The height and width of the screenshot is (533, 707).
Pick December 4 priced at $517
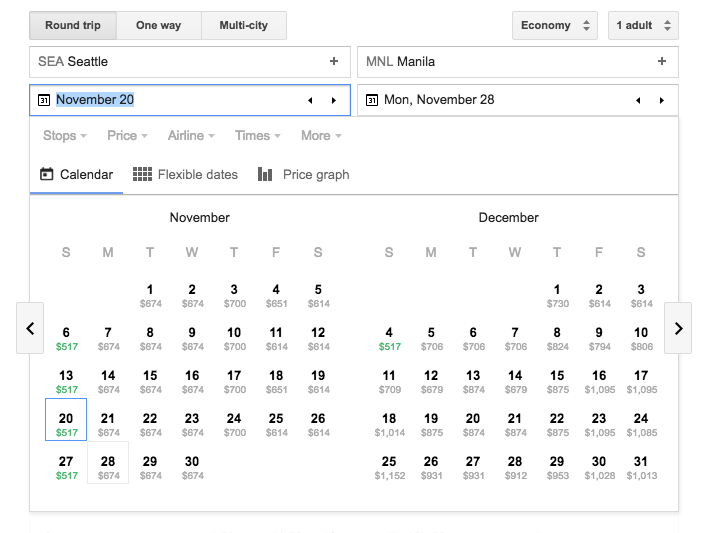click(x=389, y=338)
